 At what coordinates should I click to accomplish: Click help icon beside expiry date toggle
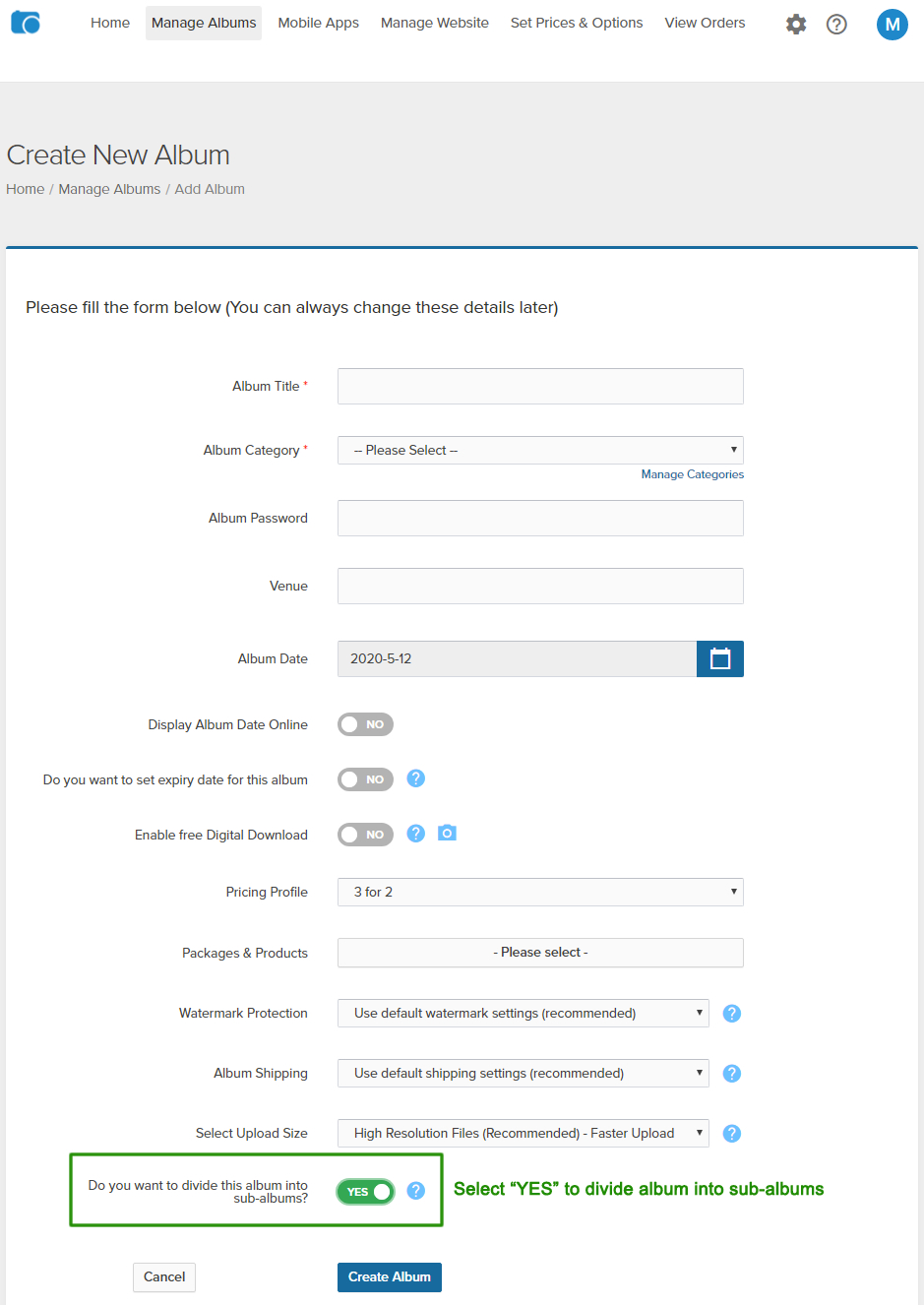tap(416, 778)
